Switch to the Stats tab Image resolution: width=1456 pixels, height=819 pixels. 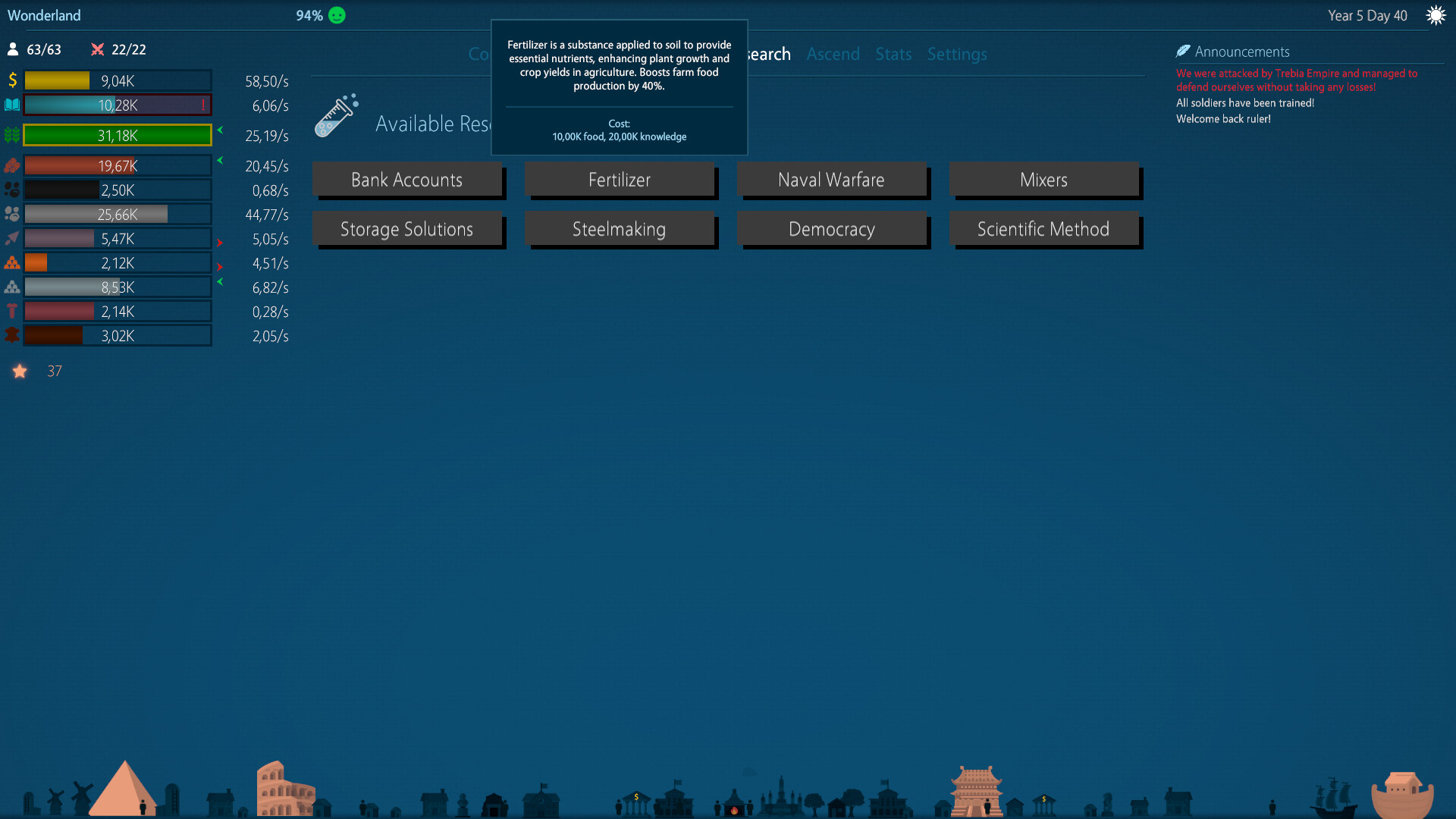coord(893,54)
